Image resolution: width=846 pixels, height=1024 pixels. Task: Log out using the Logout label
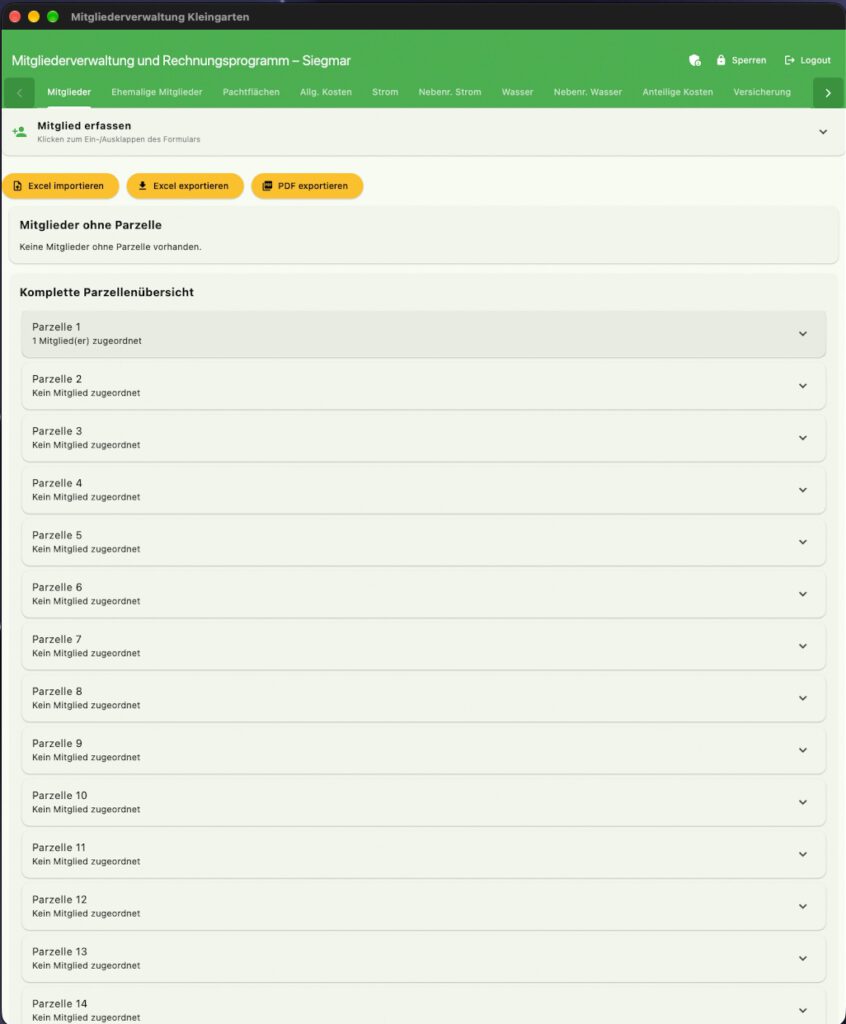pos(815,60)
